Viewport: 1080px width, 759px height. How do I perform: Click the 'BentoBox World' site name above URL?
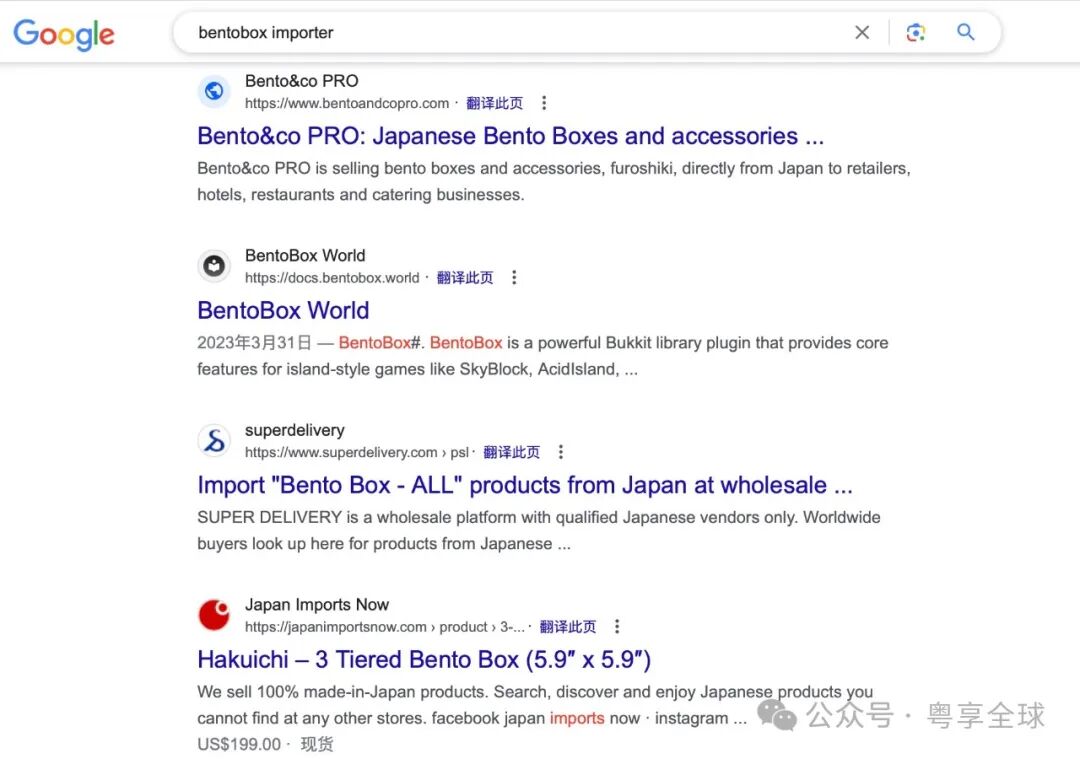[305, 256]
